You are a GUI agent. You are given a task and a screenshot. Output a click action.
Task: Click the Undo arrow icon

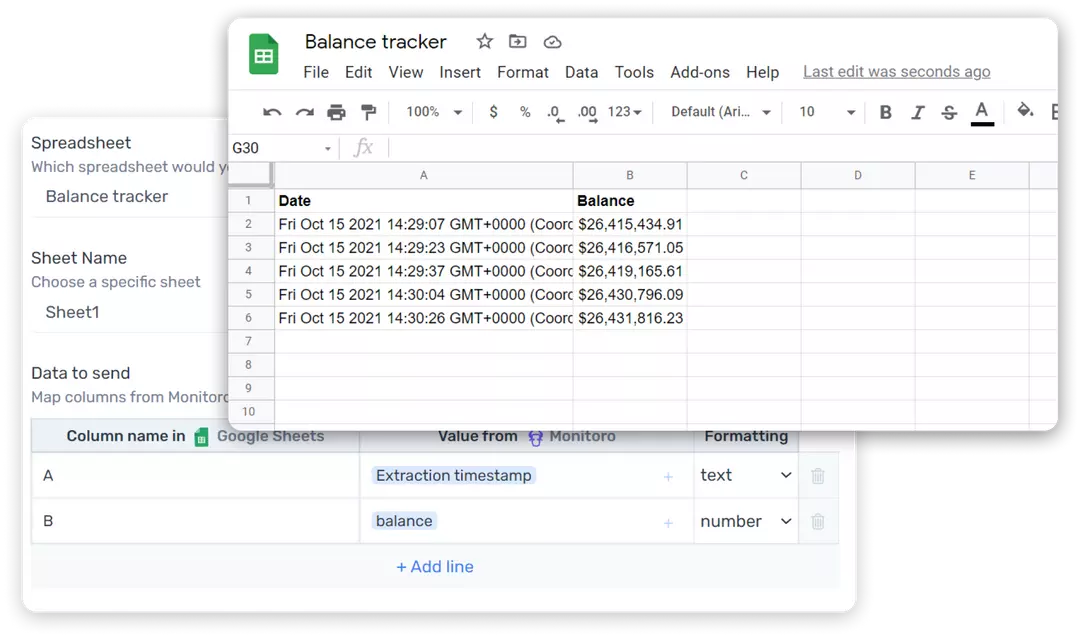(272, 112)
